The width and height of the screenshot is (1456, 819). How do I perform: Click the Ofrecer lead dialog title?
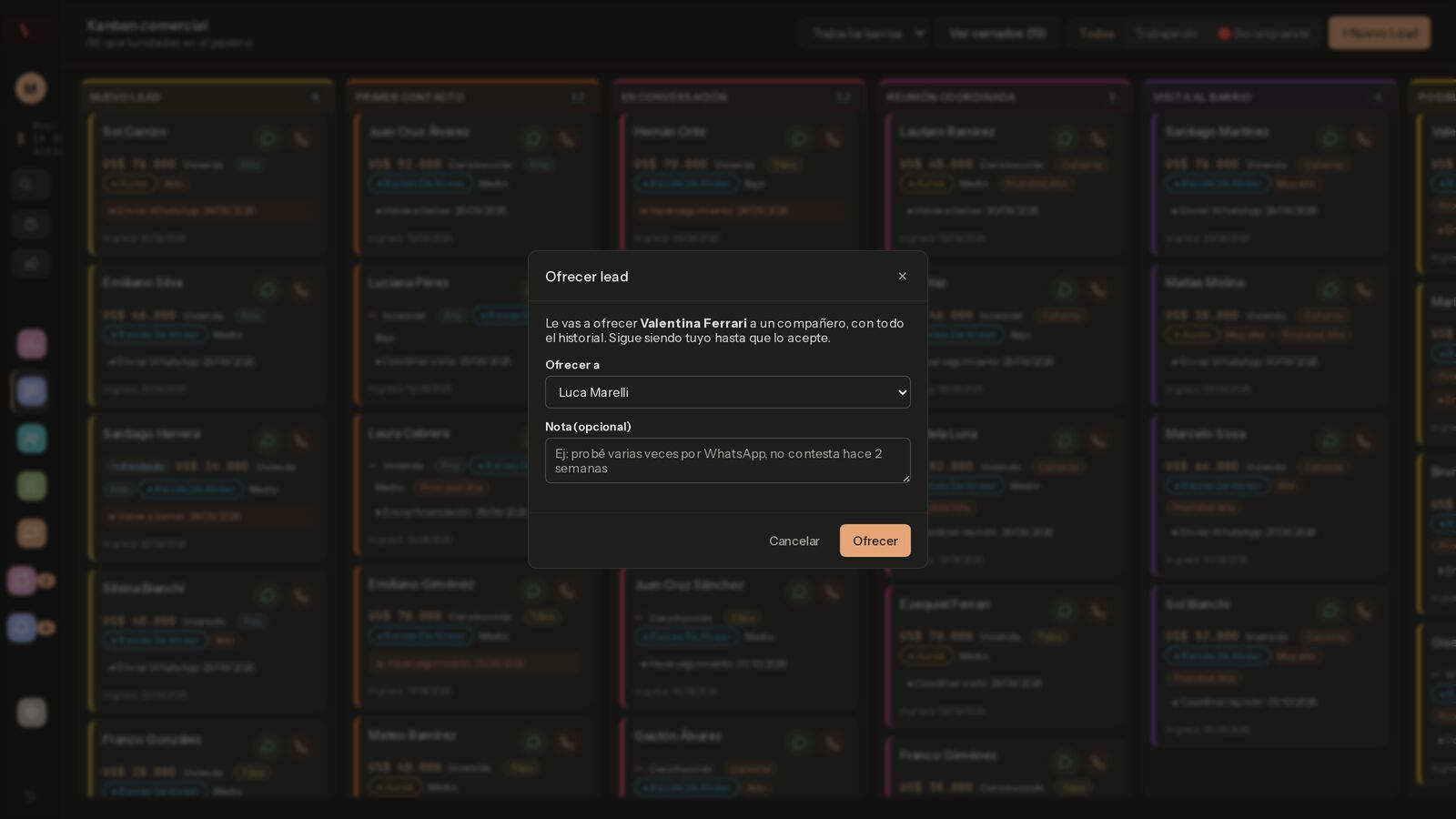coord(586,277)
